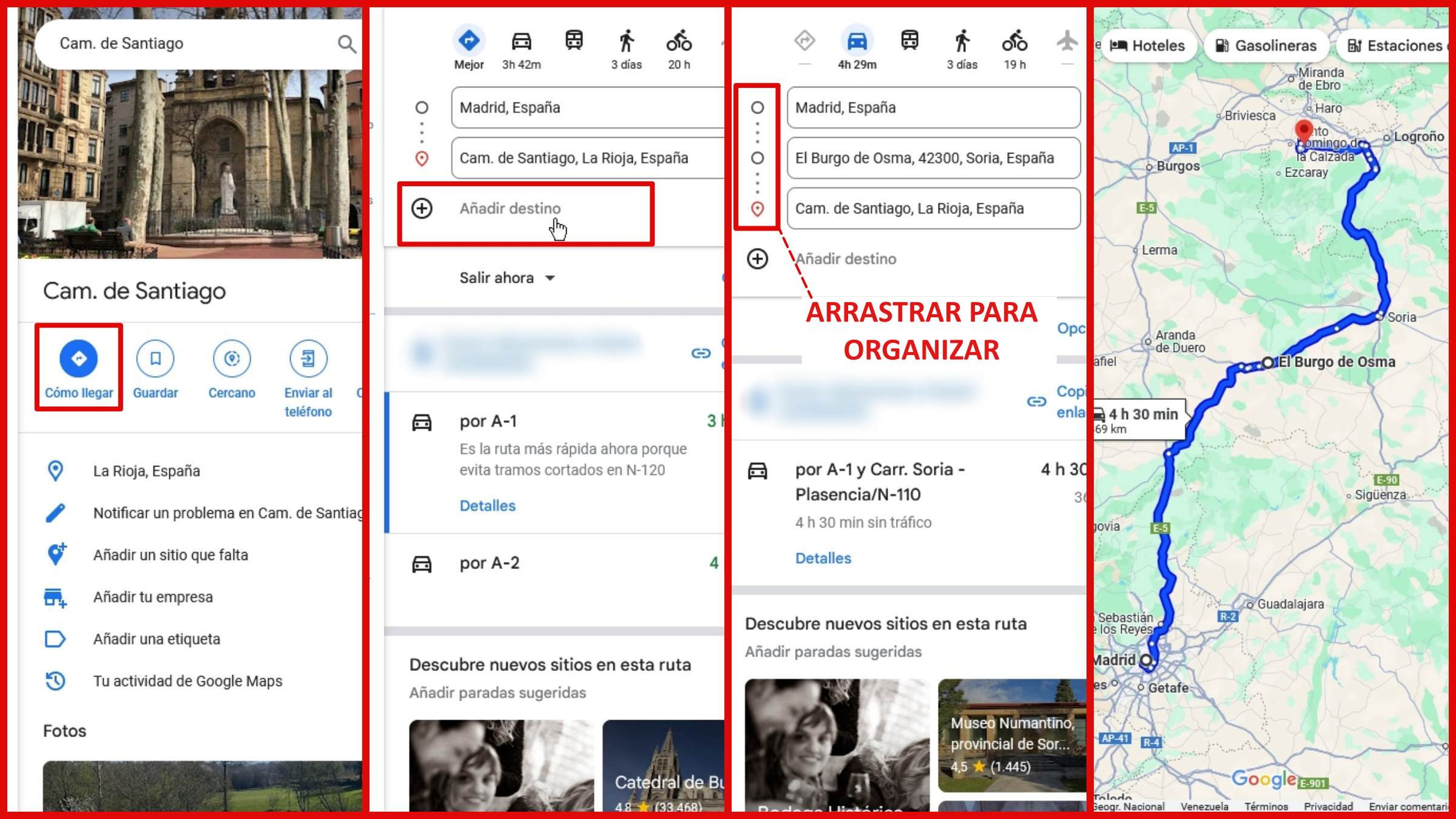The image size is (1456, 819).
Task: Click the plus icon beside Añadir destino in second panel
Action: click(x=422, y=209)
